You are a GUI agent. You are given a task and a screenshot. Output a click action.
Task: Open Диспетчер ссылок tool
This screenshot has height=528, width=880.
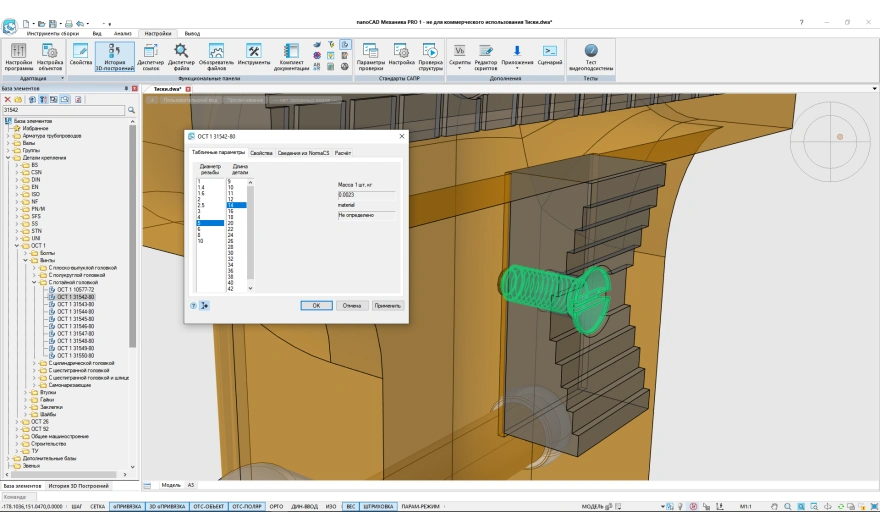pos(151,55)
